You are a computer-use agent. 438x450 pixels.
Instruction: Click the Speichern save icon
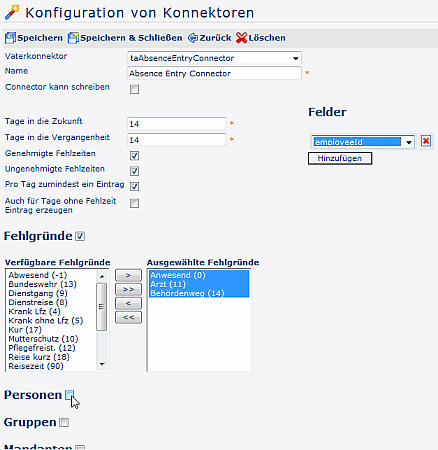[10, 38]
